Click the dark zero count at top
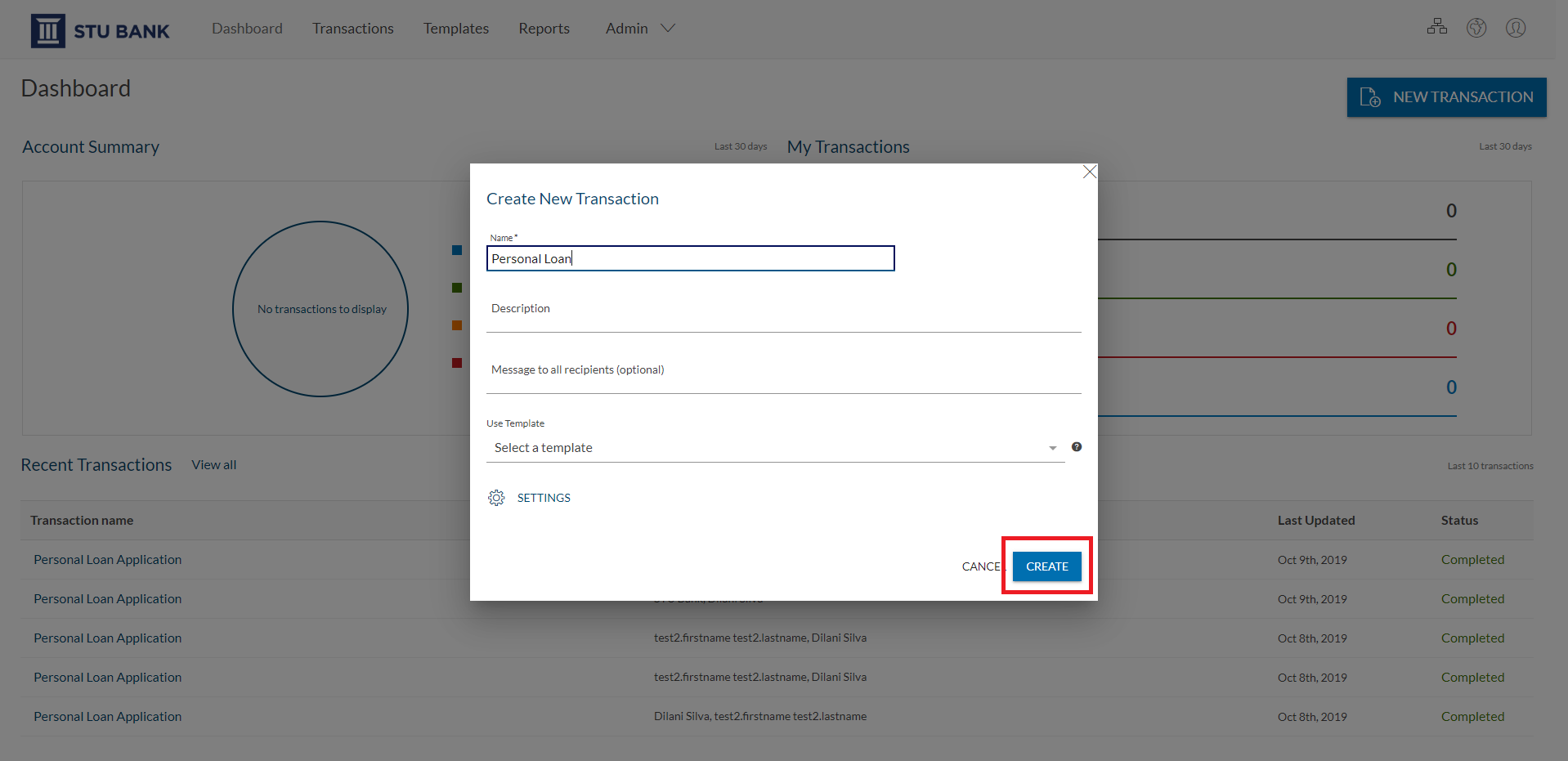The height and width of the screenshot is (761, 1568). [1451, 211]
